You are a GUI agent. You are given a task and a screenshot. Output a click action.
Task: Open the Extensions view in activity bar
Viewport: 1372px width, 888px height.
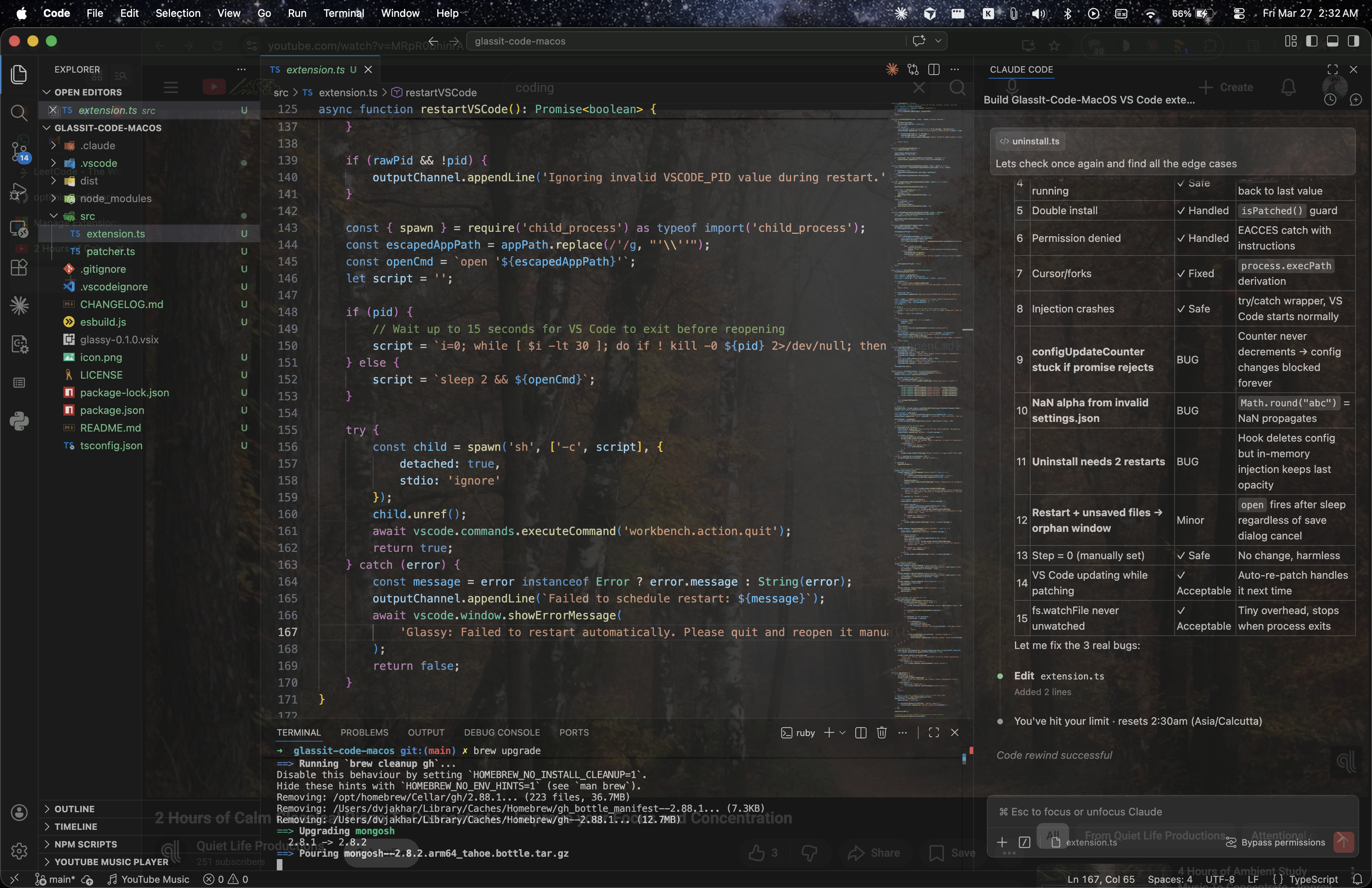pos(19,268)
